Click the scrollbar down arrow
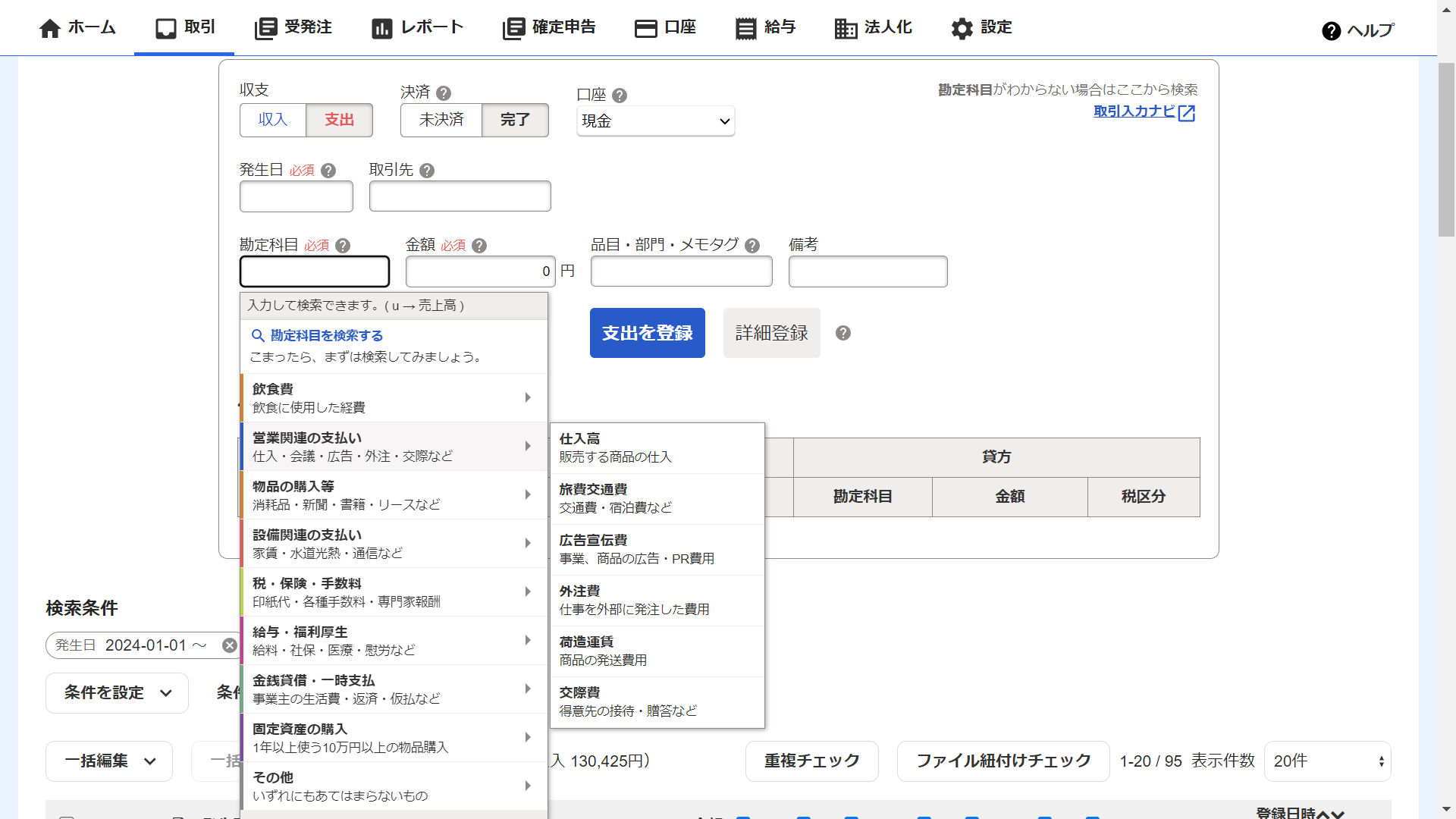 (1447, 811)
